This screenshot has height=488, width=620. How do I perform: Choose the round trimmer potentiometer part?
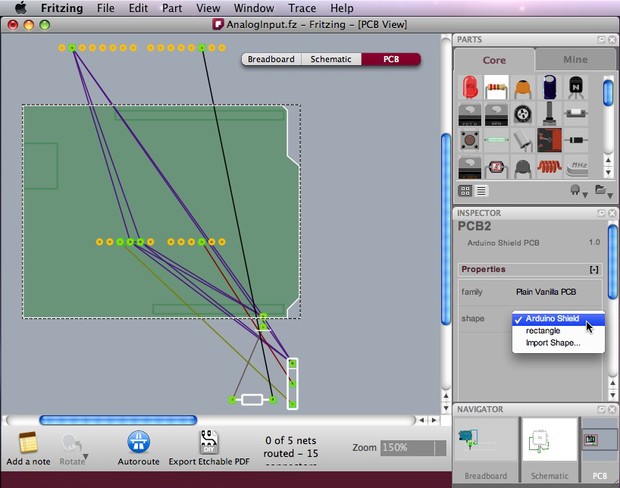[522, 114]
